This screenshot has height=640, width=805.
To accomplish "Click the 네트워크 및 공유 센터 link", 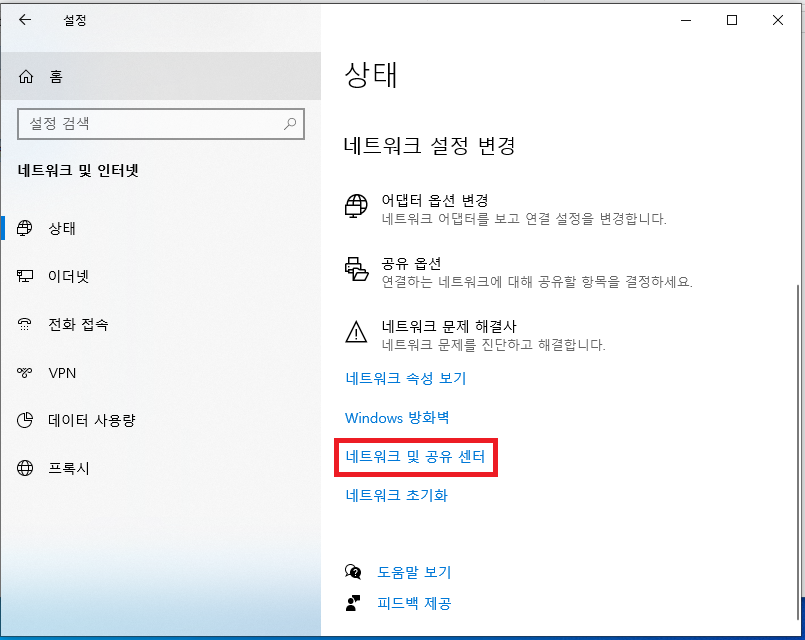I will click(415, 456).
